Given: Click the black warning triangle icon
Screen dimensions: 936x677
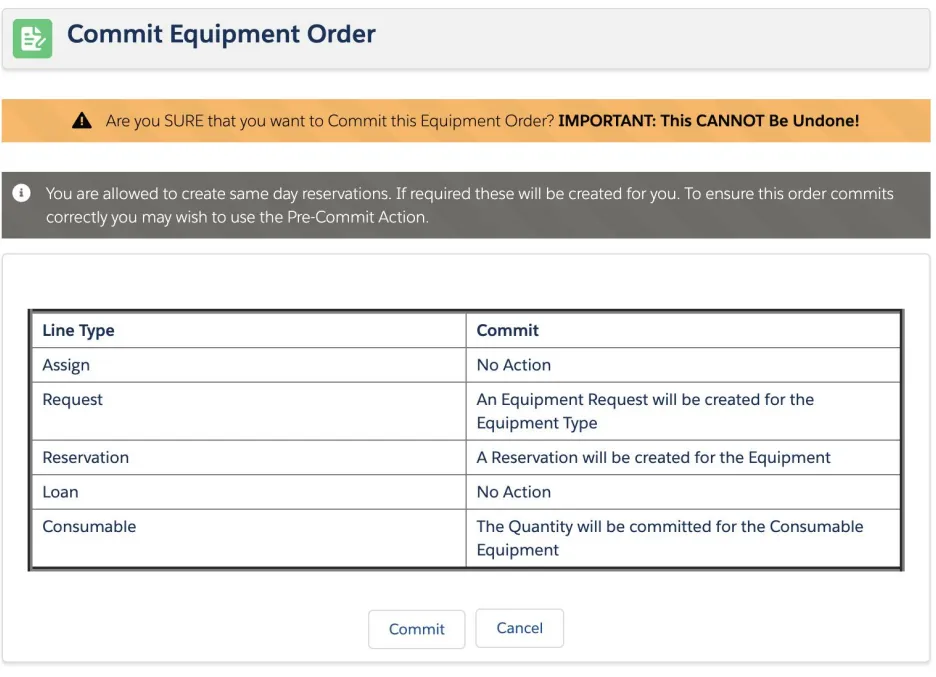Looking at the screenshot, I should (x=82, y=121).
